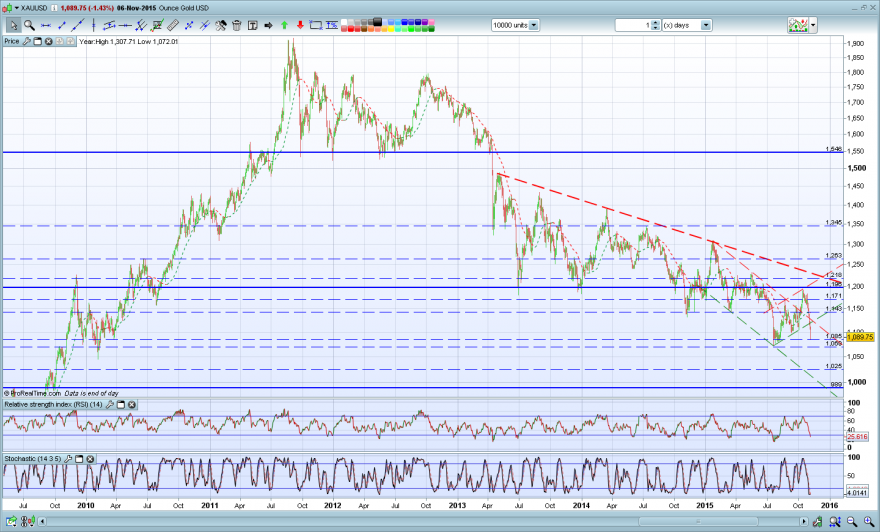Click middle magnifier zoom icon bottom-right
The height and width of the screenshot is (532, 880).
coord(852,522)
